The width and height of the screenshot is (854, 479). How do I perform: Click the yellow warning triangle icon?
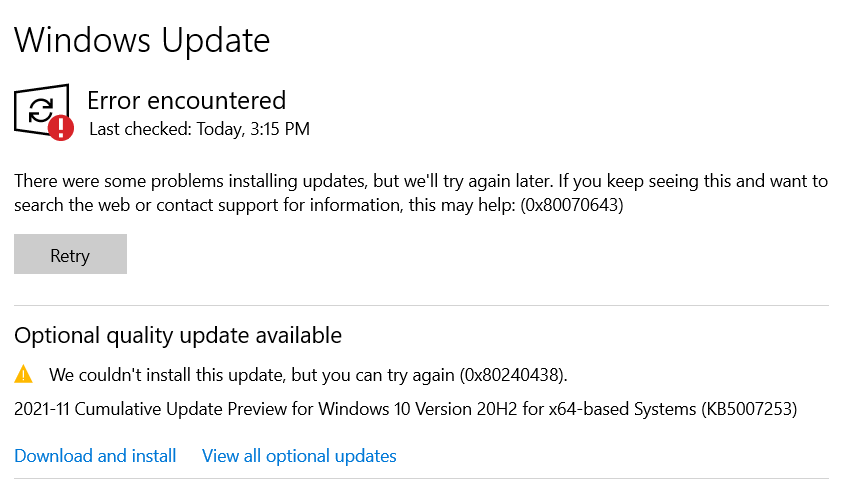click(x=23, y=375)
